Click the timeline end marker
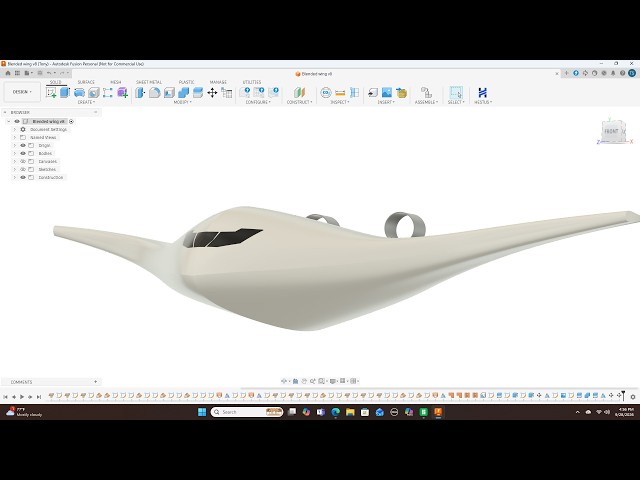Viewport: 640px width, 480px height. (623, 395)
